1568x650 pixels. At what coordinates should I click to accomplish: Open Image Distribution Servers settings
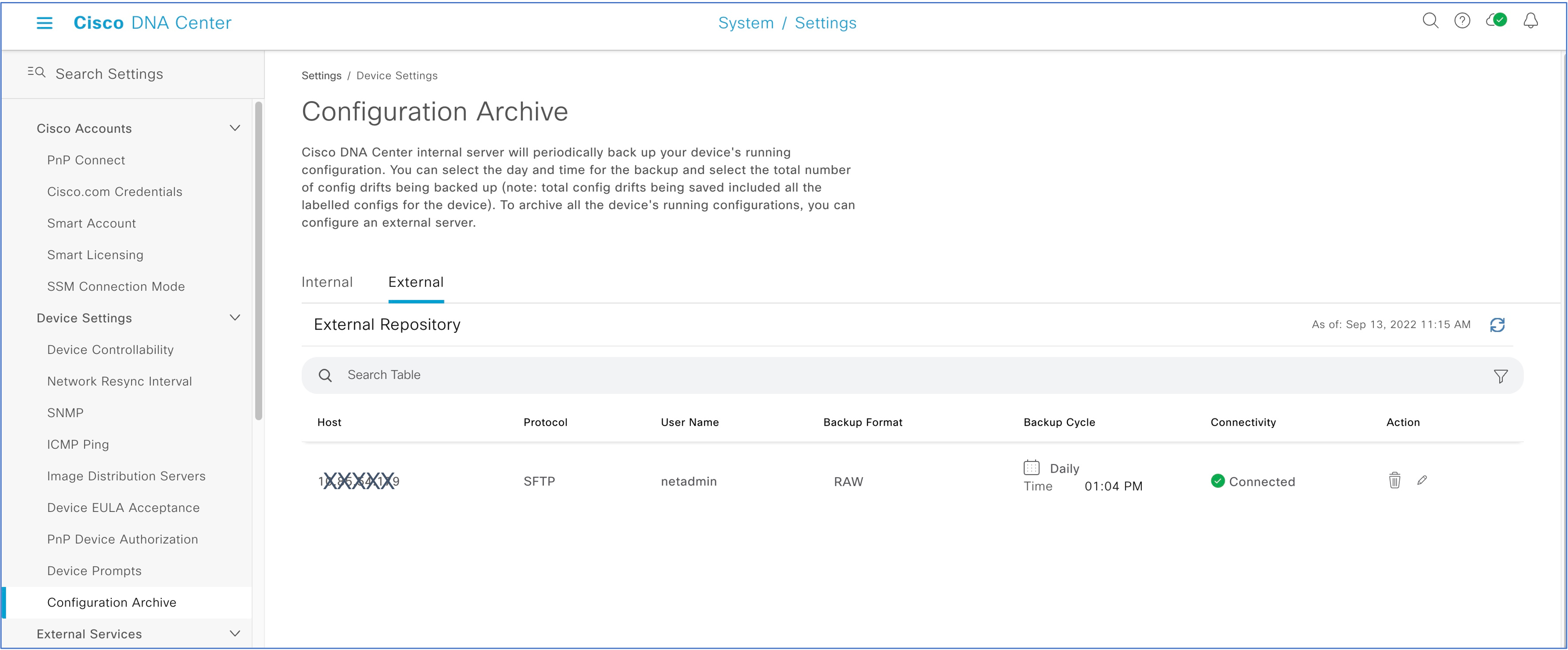click(126, 476)
